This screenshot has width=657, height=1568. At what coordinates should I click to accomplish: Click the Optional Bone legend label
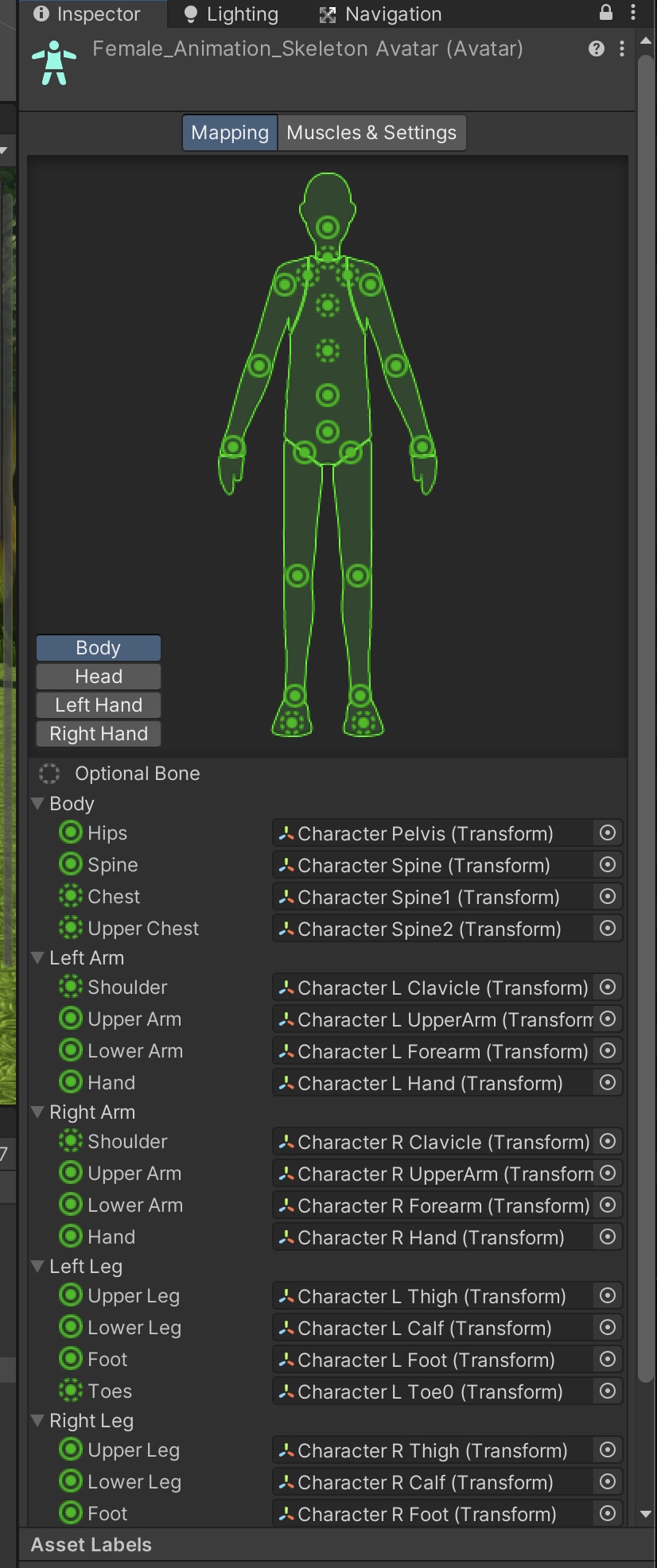(138, 774)
